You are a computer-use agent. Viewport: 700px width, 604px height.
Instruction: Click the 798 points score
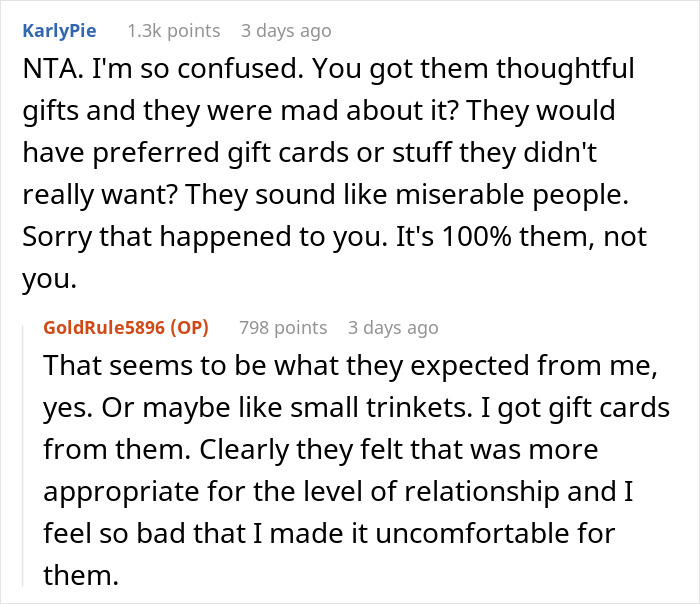[x=283, y=327]
